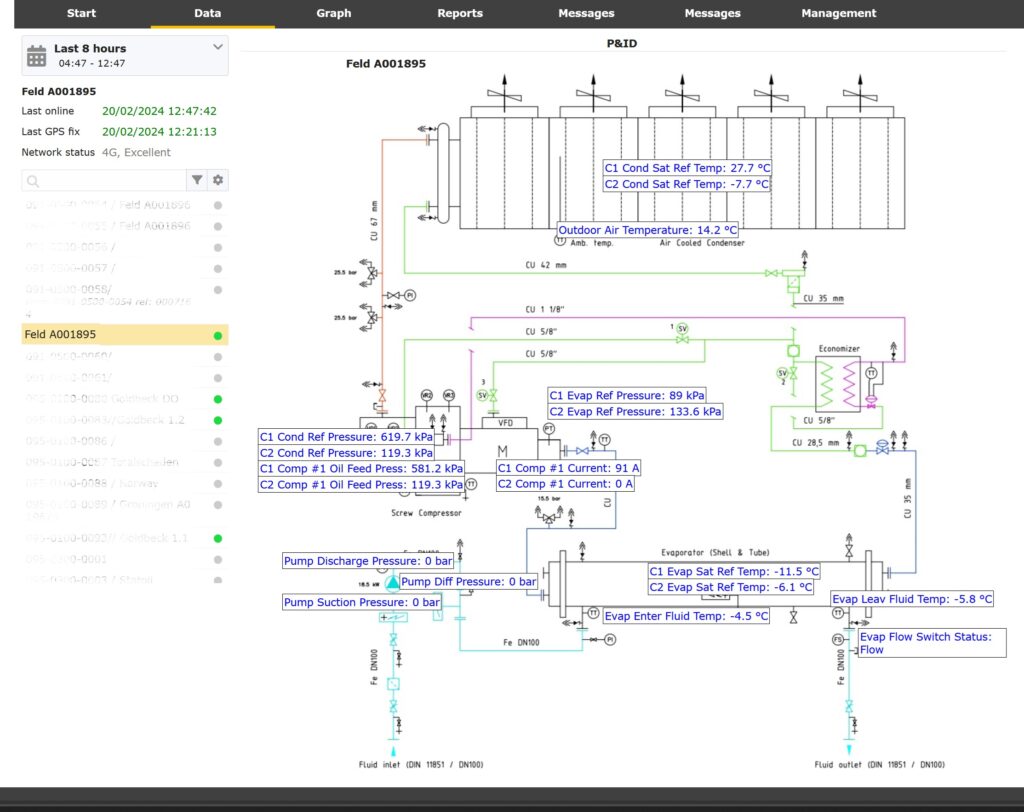Click the Fluid outlet (DIN 11851 / DN100) caption
Viewport: 1024px width, 812px height.
(x=880, y=764)
